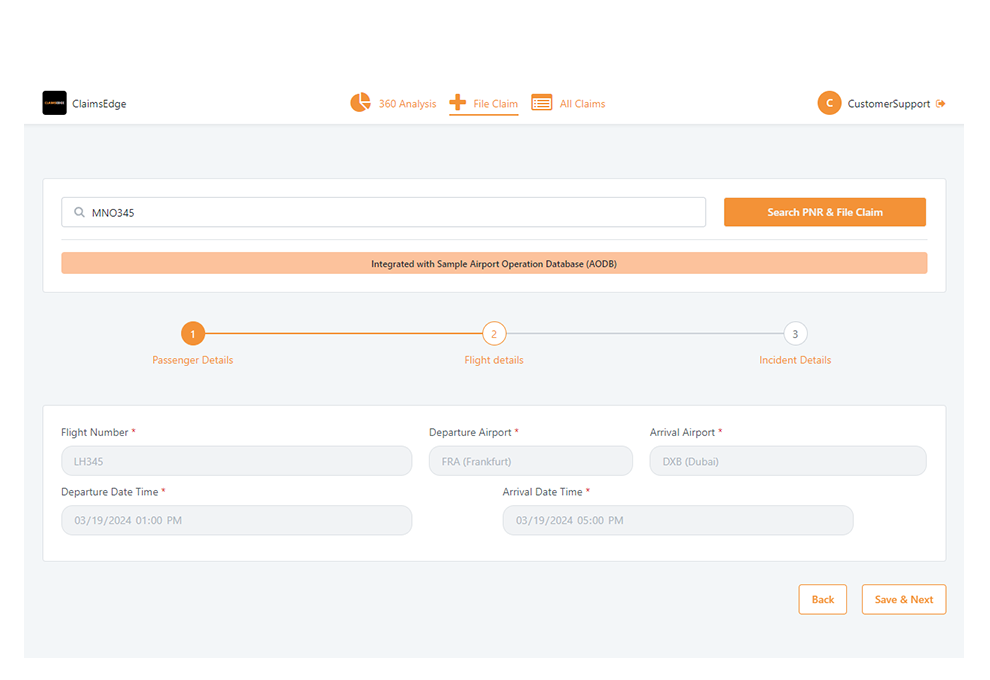990x680 pixels.
Task: Click the magnifier icon in search box
Action: pyautogui.click(x=79, y=212)
